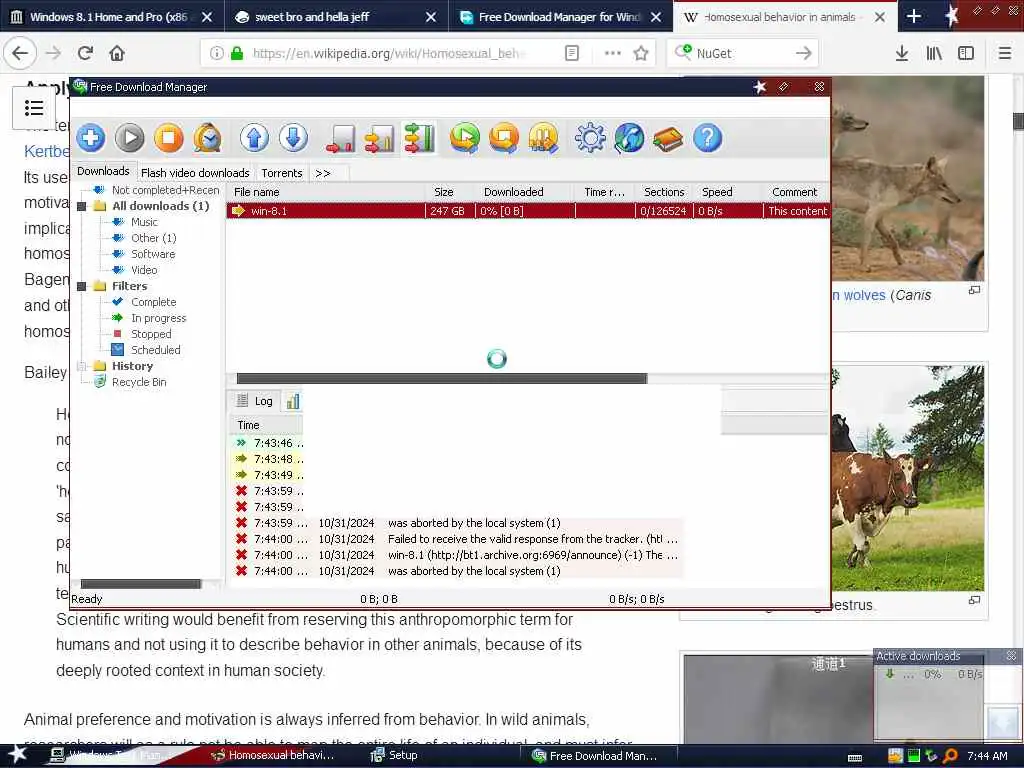Open a new browser tab with the plus button
Viewport: 1024px width, 768px height.
[914, 17]
